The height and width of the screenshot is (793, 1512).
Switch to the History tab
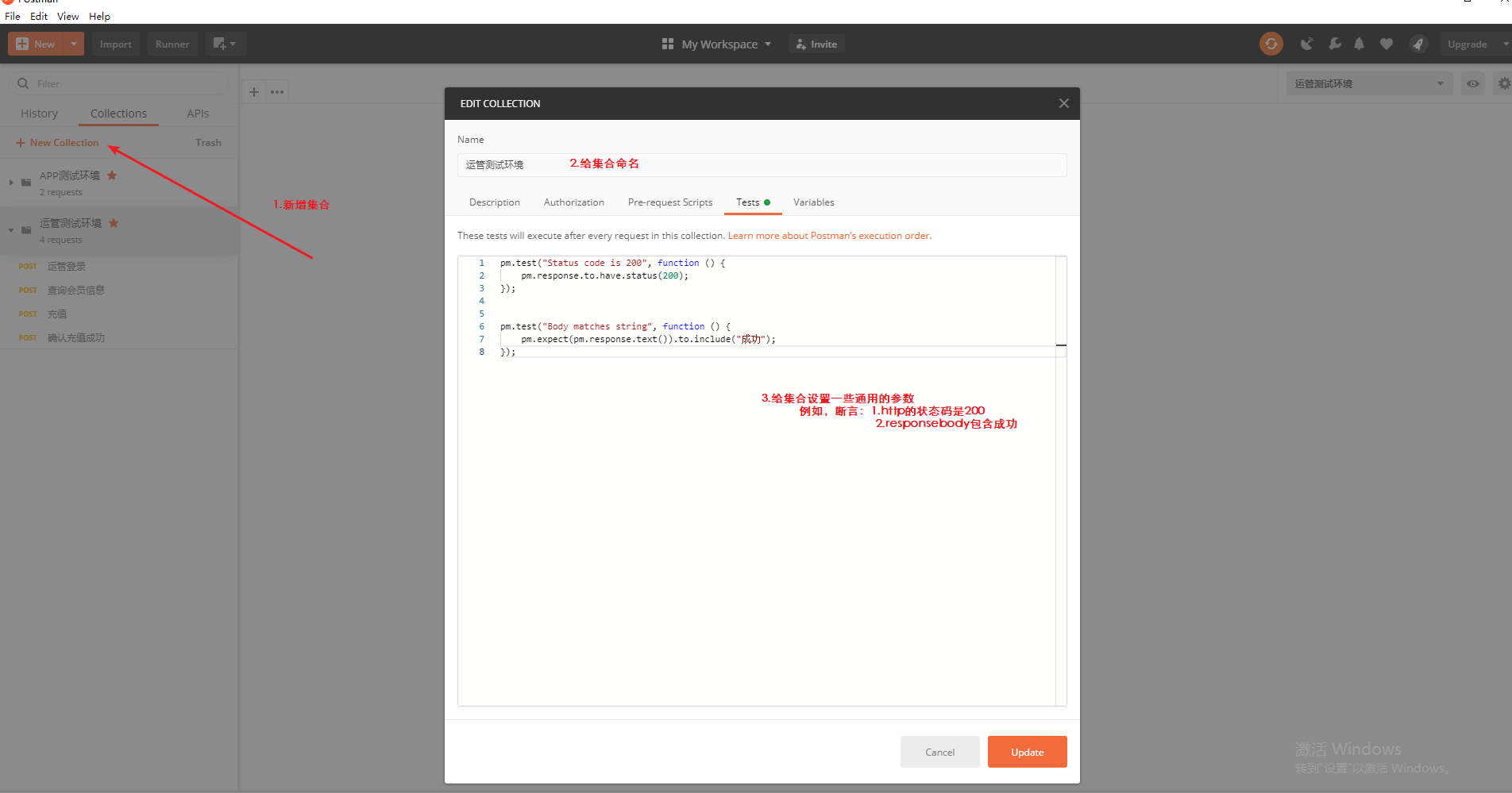[39, 113]
